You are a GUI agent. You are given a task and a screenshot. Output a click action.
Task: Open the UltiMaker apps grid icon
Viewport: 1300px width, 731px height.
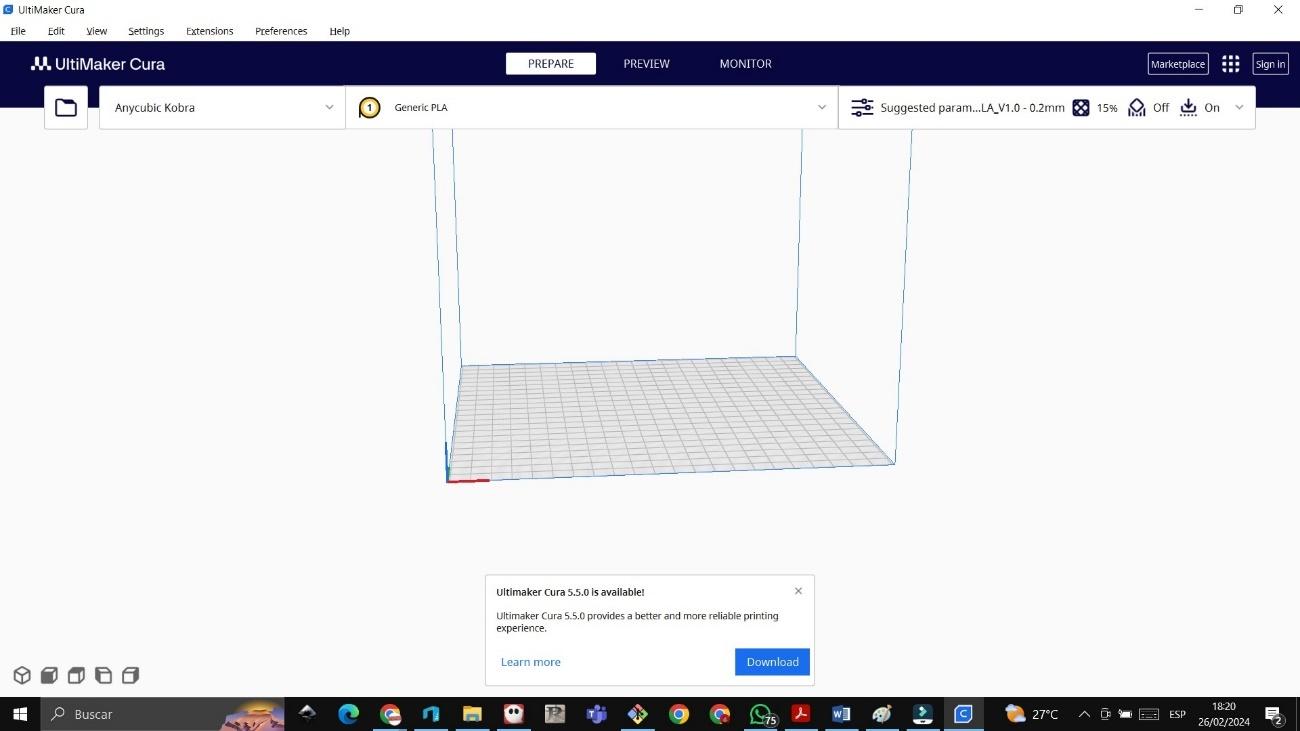point(1231,64)
